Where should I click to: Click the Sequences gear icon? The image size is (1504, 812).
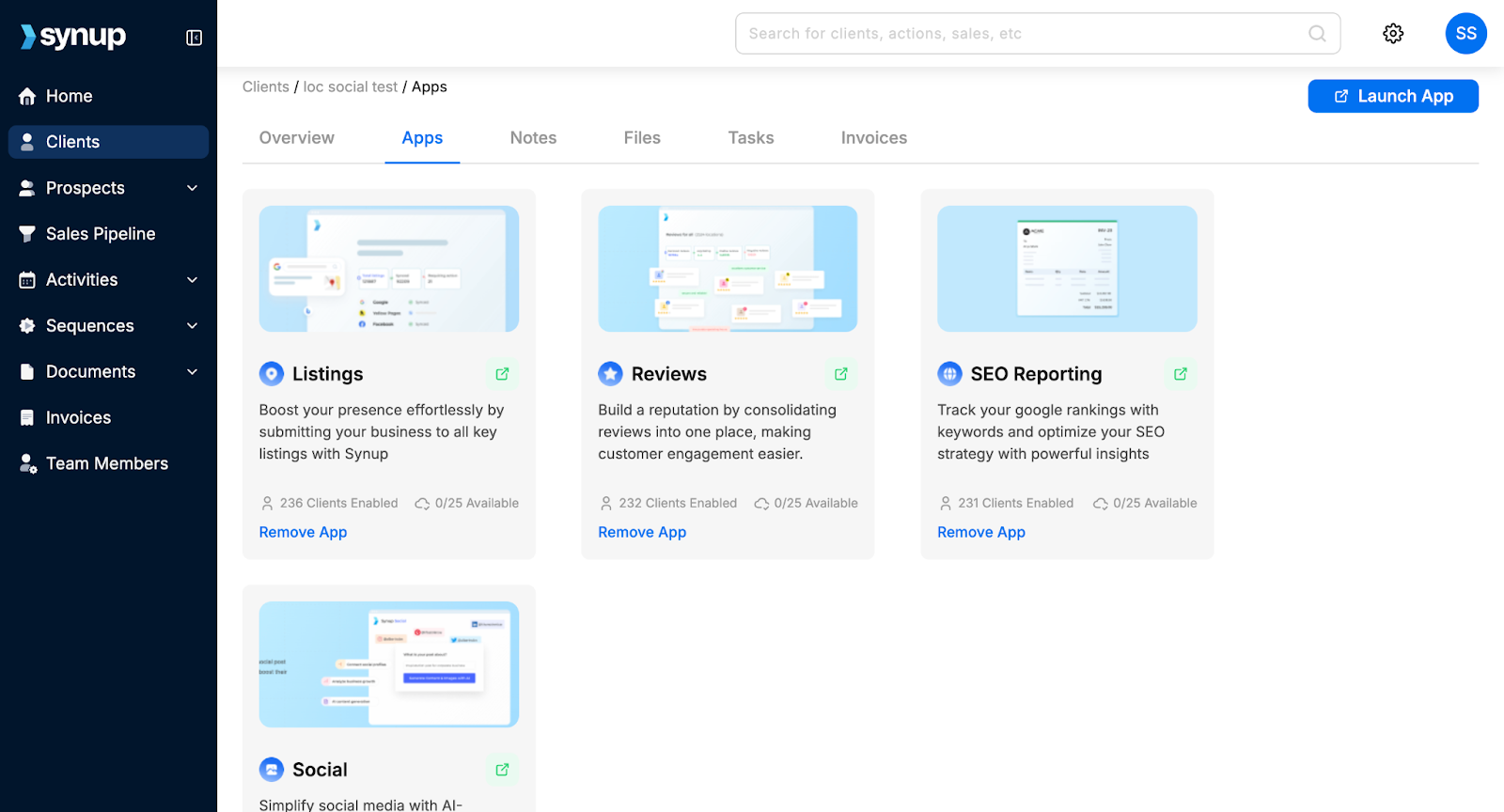pos(27,326)
